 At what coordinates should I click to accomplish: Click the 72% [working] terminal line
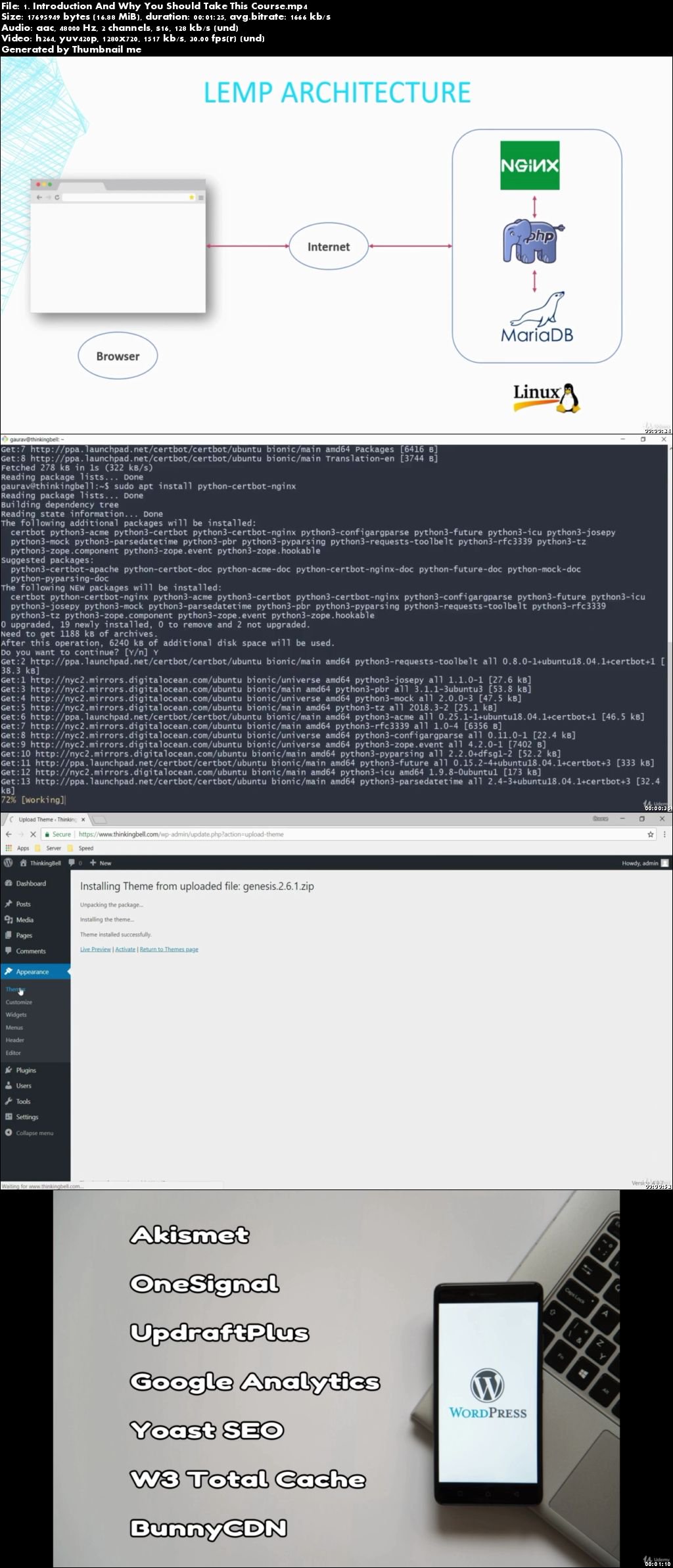tap(33, 800)
